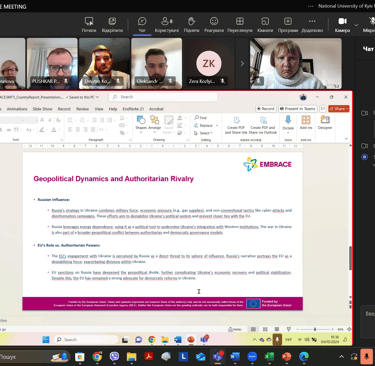The height and width of the screenshot is (366, 375).
Task: Click the PowerPoint search box
Action: click(163, 97)
